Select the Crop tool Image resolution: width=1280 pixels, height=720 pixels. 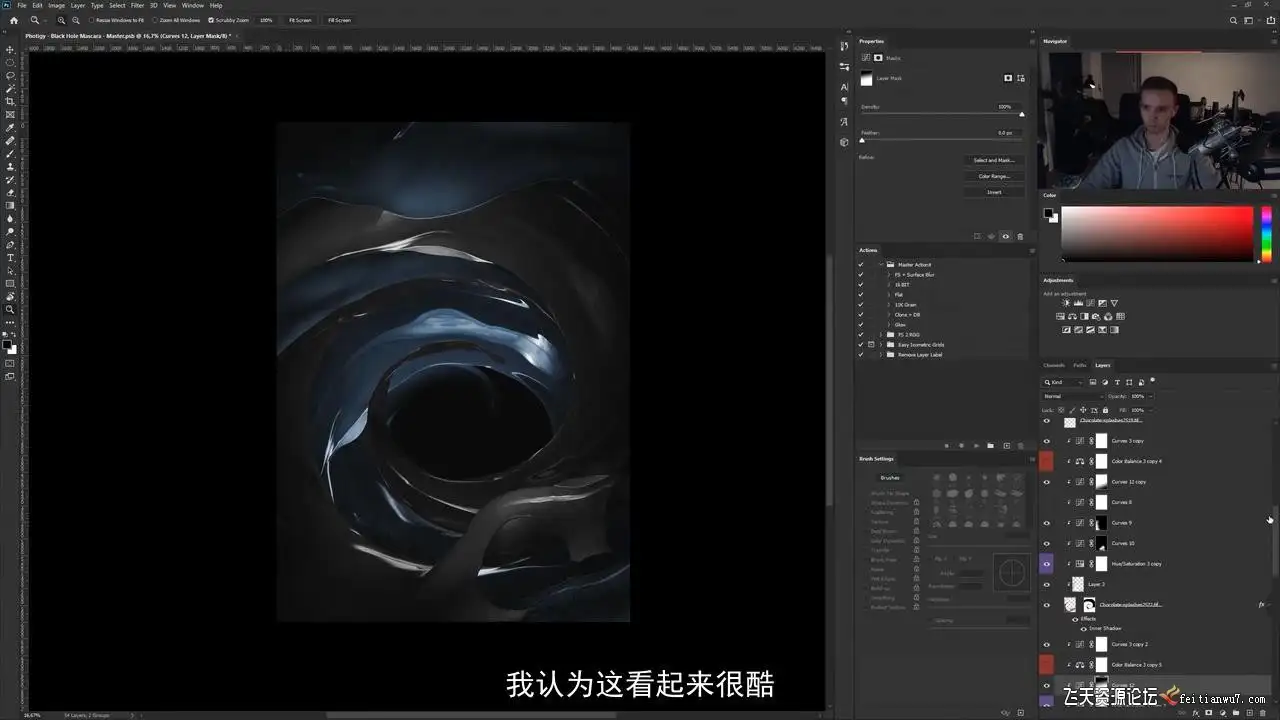[11, 101]
